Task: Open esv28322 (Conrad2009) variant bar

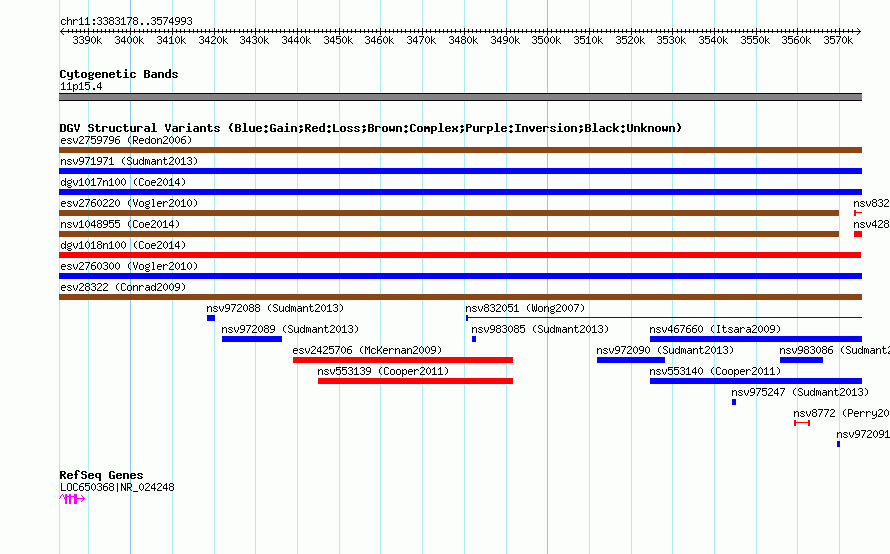Action: pos(460,297)
